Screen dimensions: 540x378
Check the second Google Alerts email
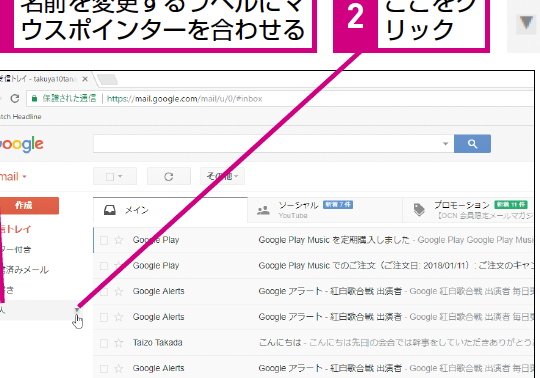[x=104, y=317]
